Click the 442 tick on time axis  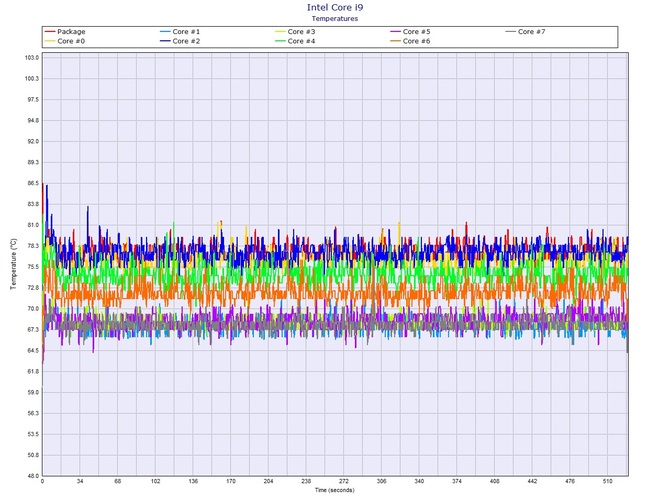[x=532, y=481]
